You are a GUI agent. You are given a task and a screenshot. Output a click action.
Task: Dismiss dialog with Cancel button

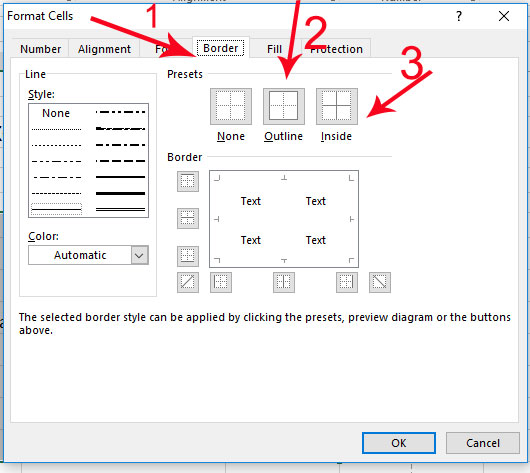pos(483,443)
